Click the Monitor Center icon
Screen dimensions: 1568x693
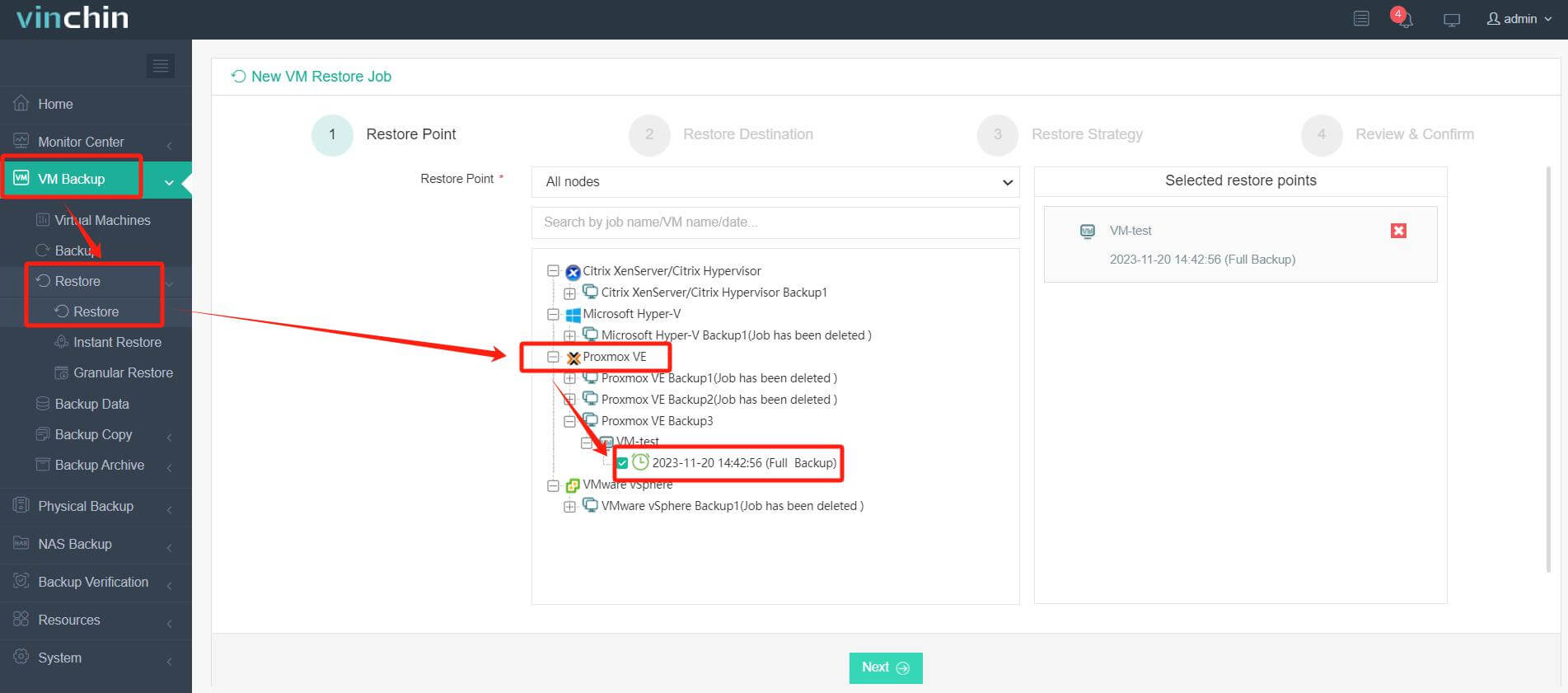point(21,141)
